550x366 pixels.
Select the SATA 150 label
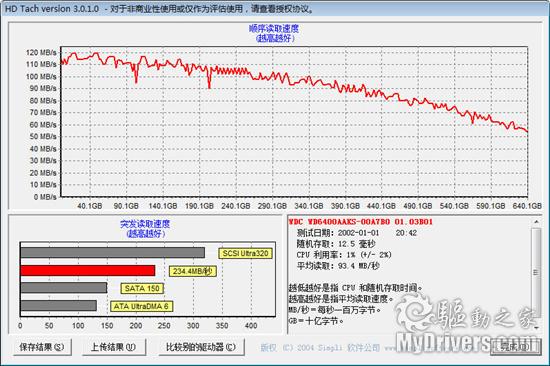pos(142,288)
